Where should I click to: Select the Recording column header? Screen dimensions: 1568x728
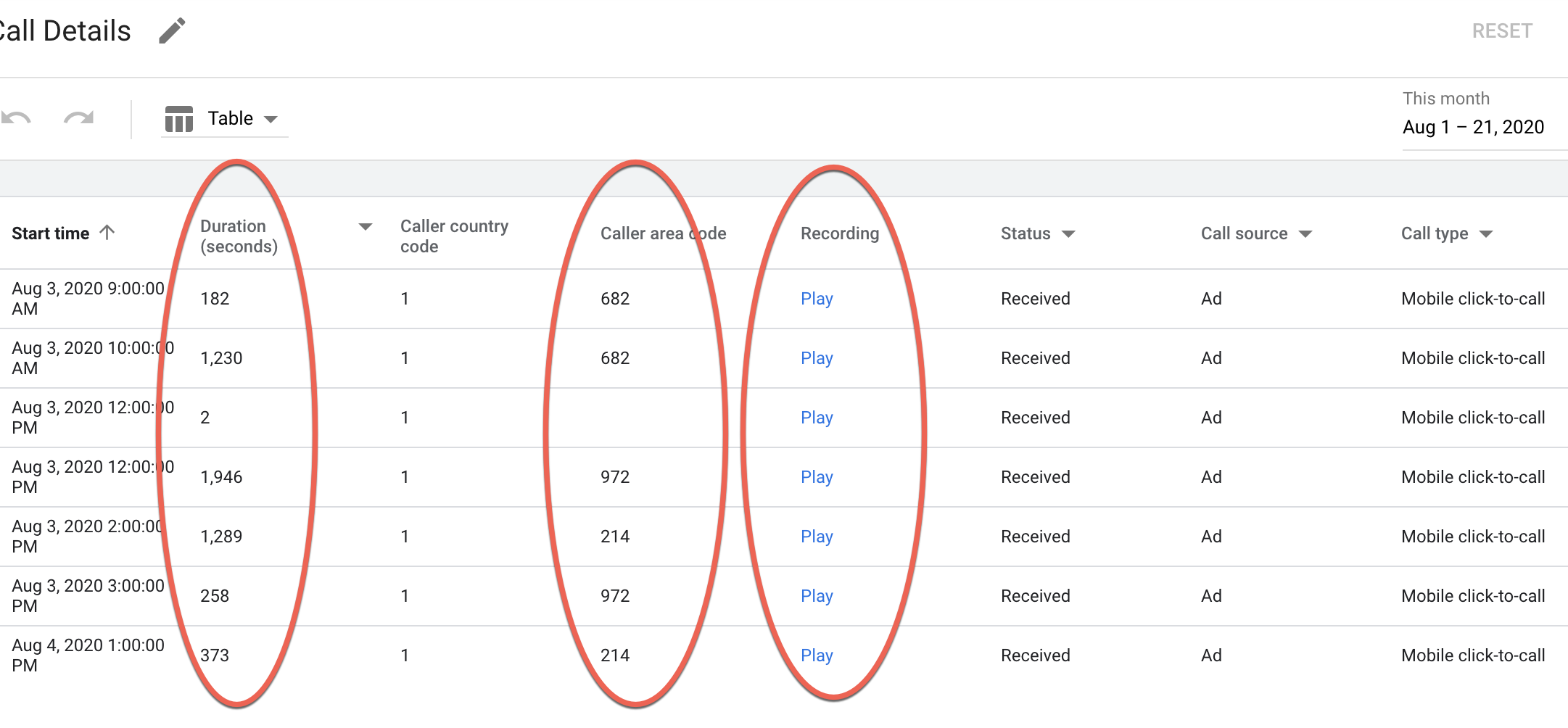[840, 233]
